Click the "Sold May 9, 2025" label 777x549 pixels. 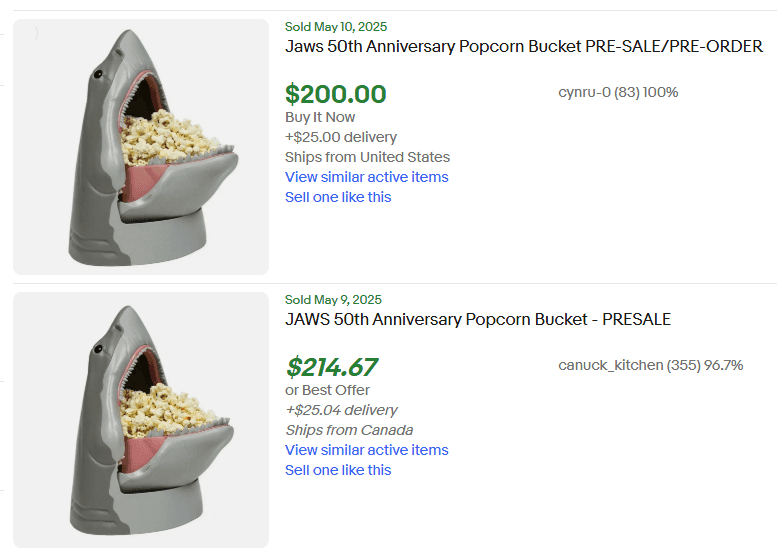coord(333,300)
